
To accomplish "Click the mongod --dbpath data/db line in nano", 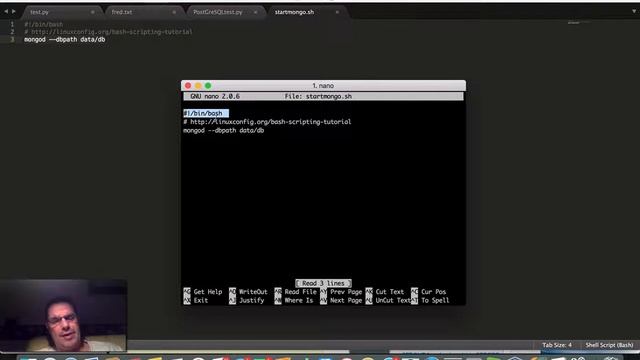I will [224, 130].
